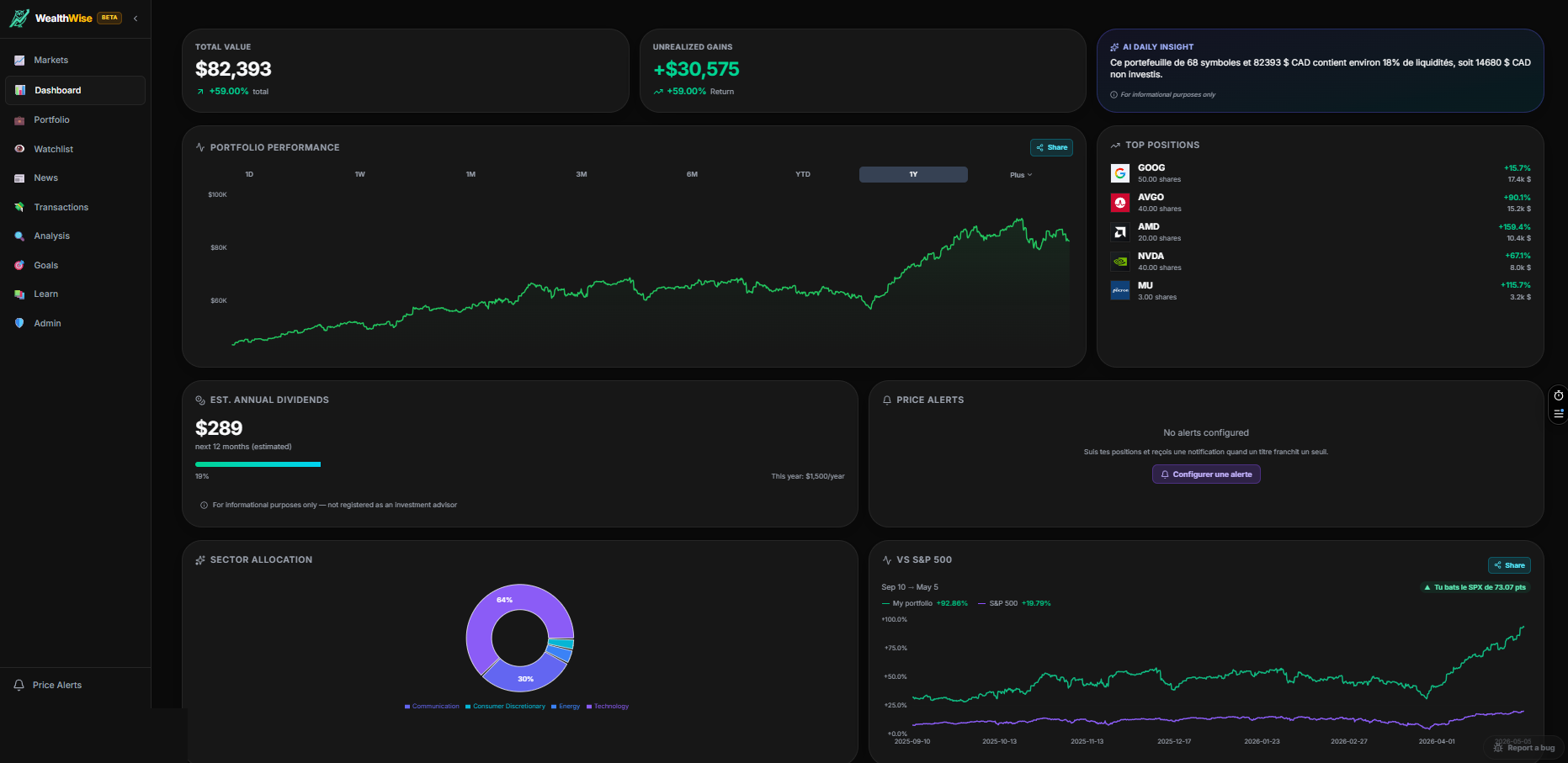Image resolution: width=1568 pixels, height=763 pixels.
Task: Click the Energy legend swatch
Action: [554, 707]
